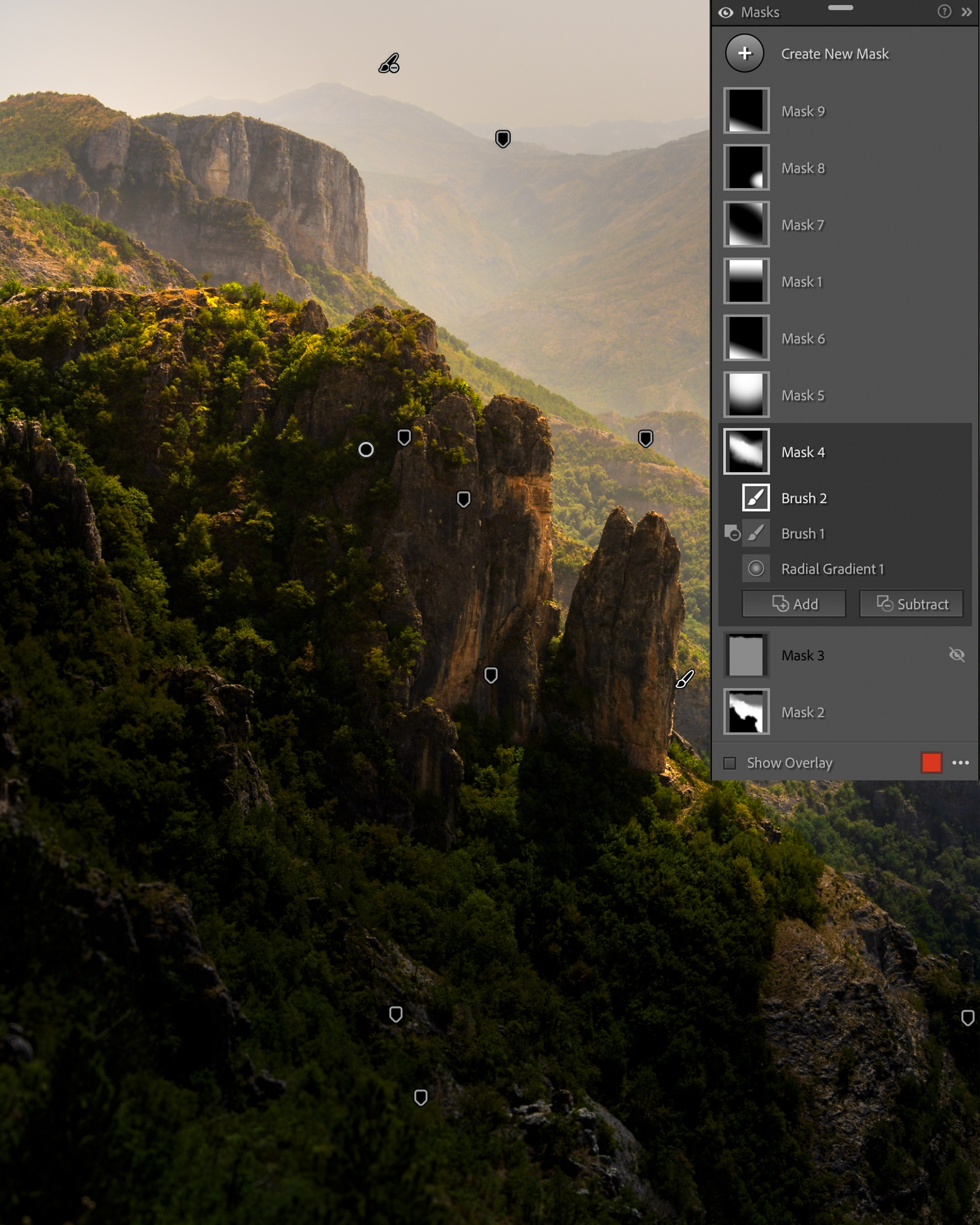Pick the Mask 6 label
The height and width of the screenshot is (1225, 980).
[803, 339]
